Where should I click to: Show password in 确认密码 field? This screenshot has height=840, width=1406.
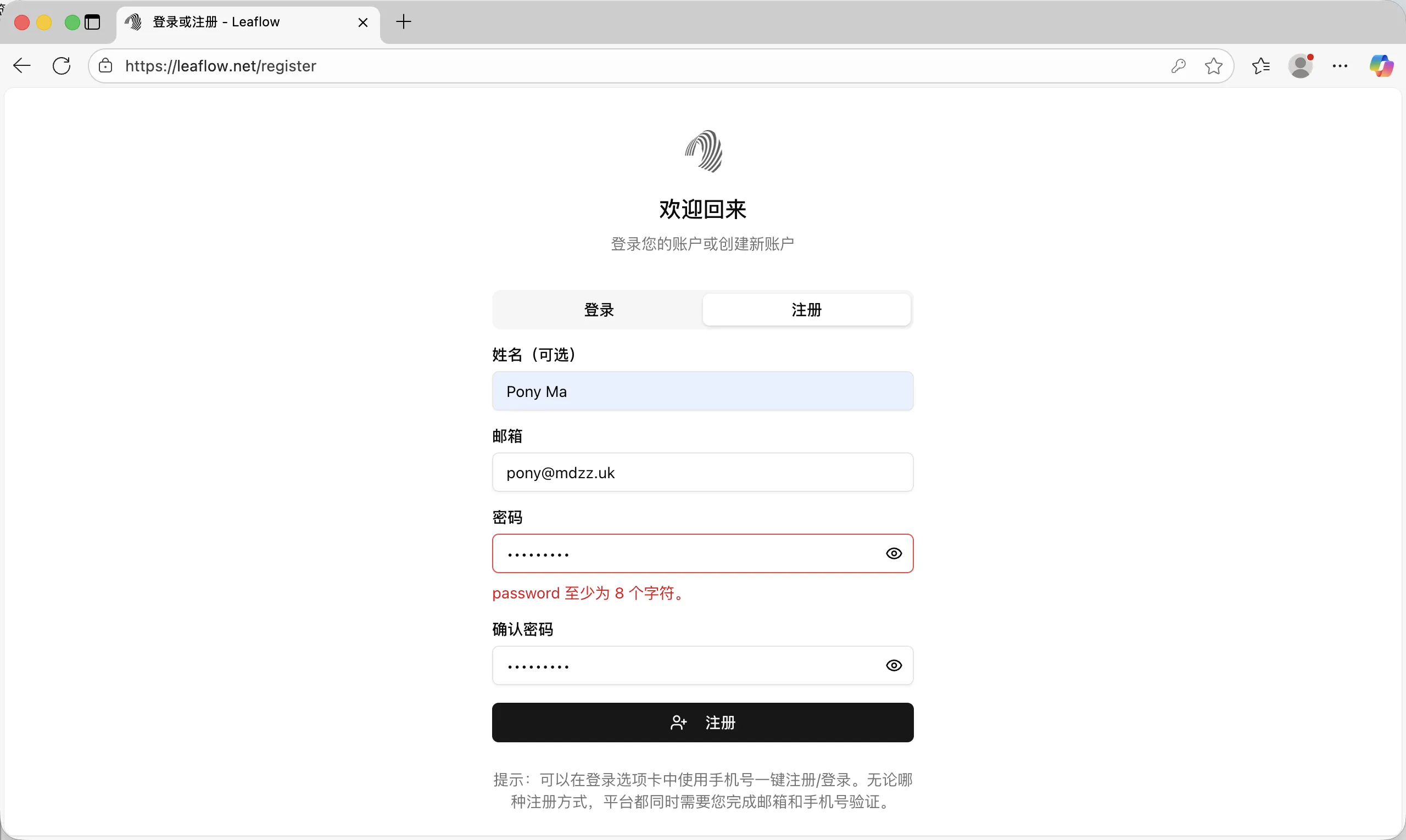point(894,665)
